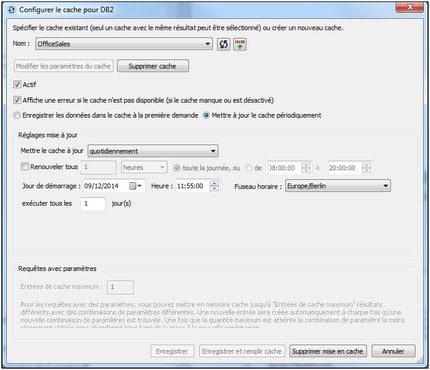This screenshot has width=430, height=370.
Task: Click the Annuler button
Action: (x=393, y=351)
